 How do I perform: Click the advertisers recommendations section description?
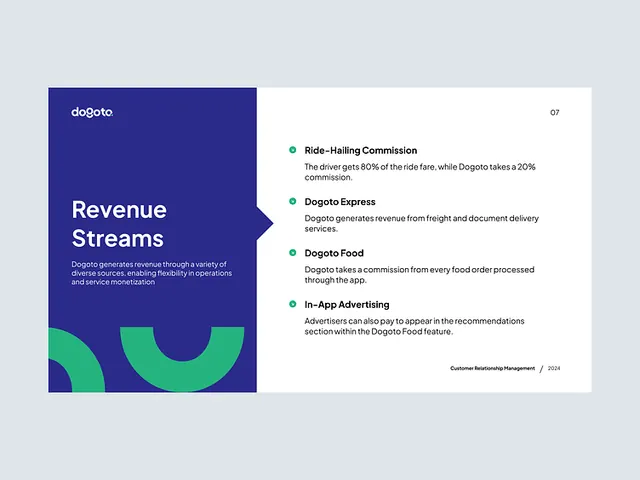click(414, 326)
